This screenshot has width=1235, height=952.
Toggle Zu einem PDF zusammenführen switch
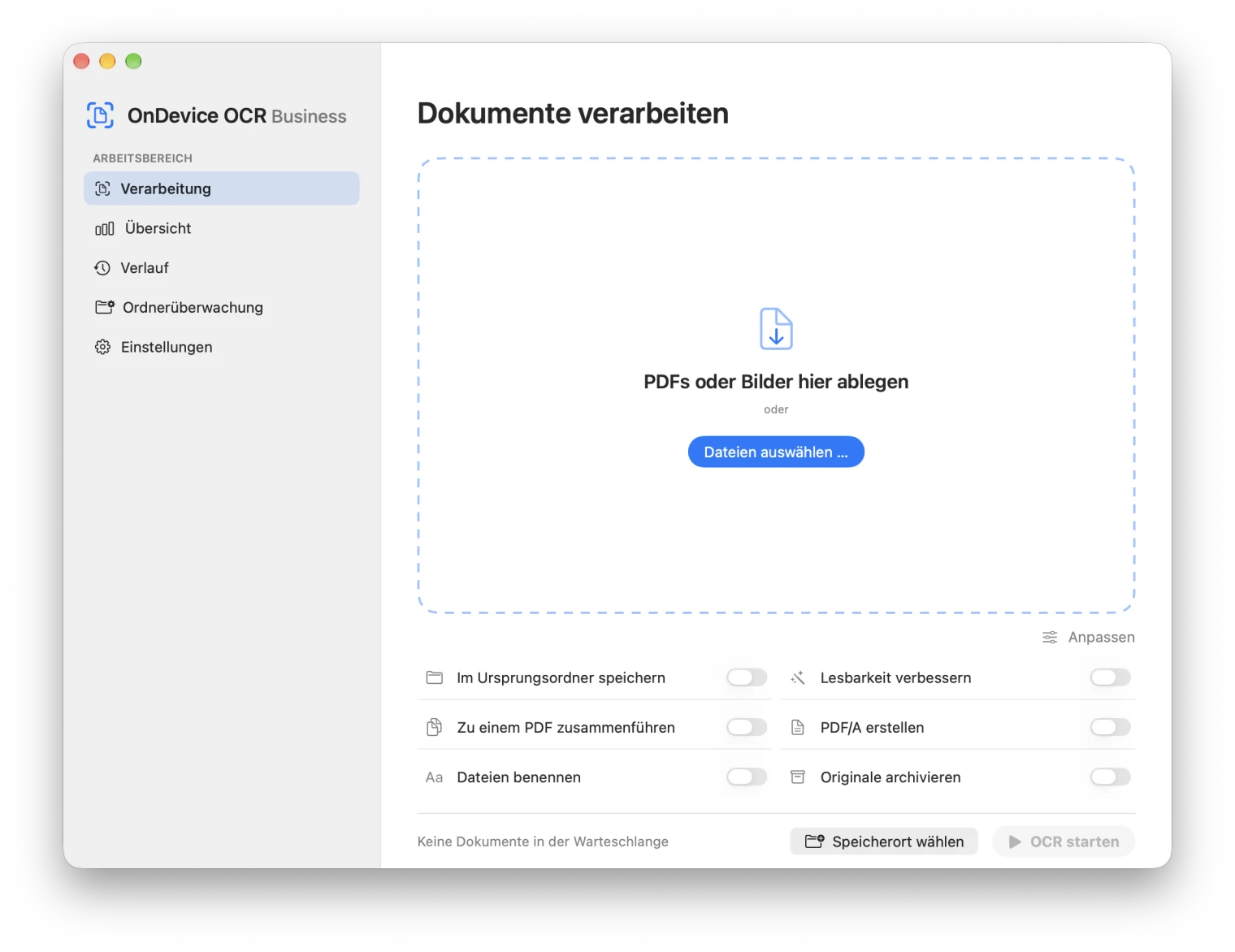[x=747, y=727]
